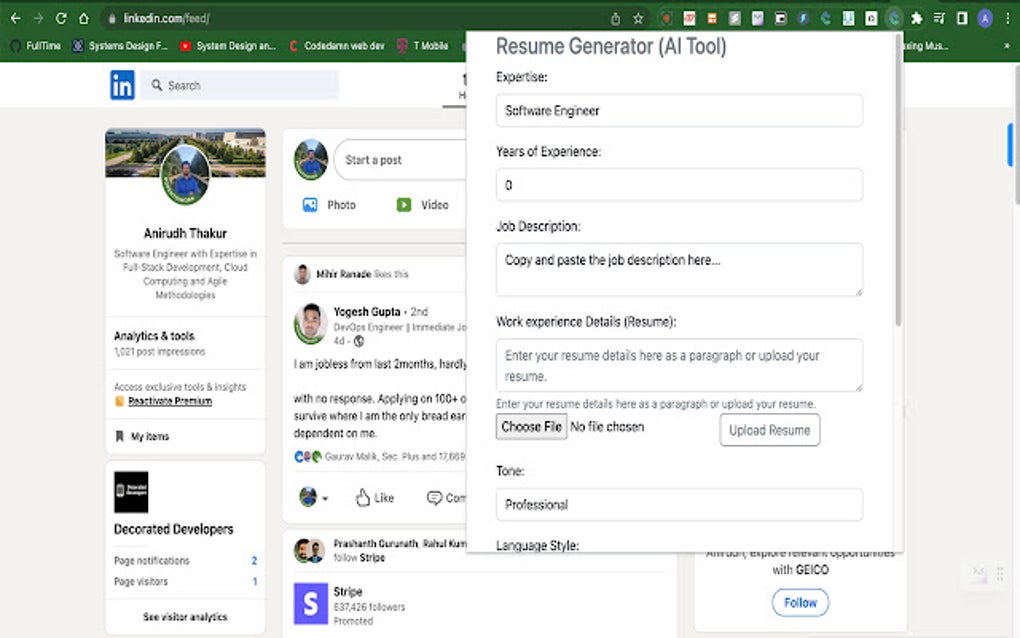
Task: Reload the page using the browser refresh icon
Action: (x=61, y=18)
